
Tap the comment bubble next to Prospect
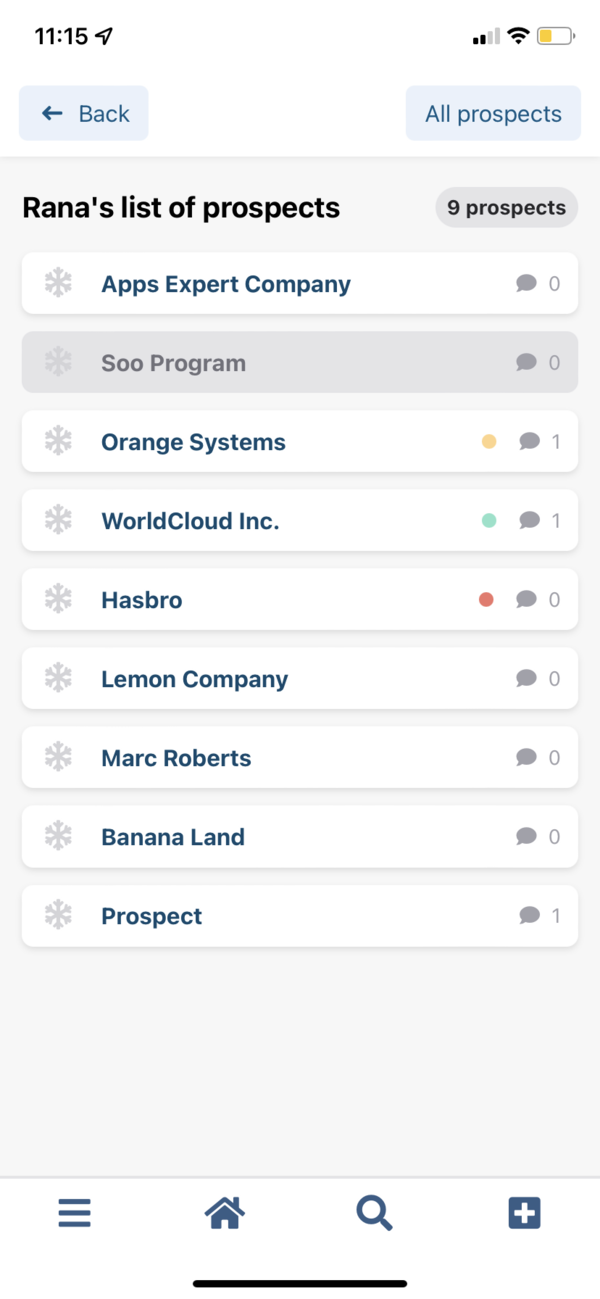point(530,915)
